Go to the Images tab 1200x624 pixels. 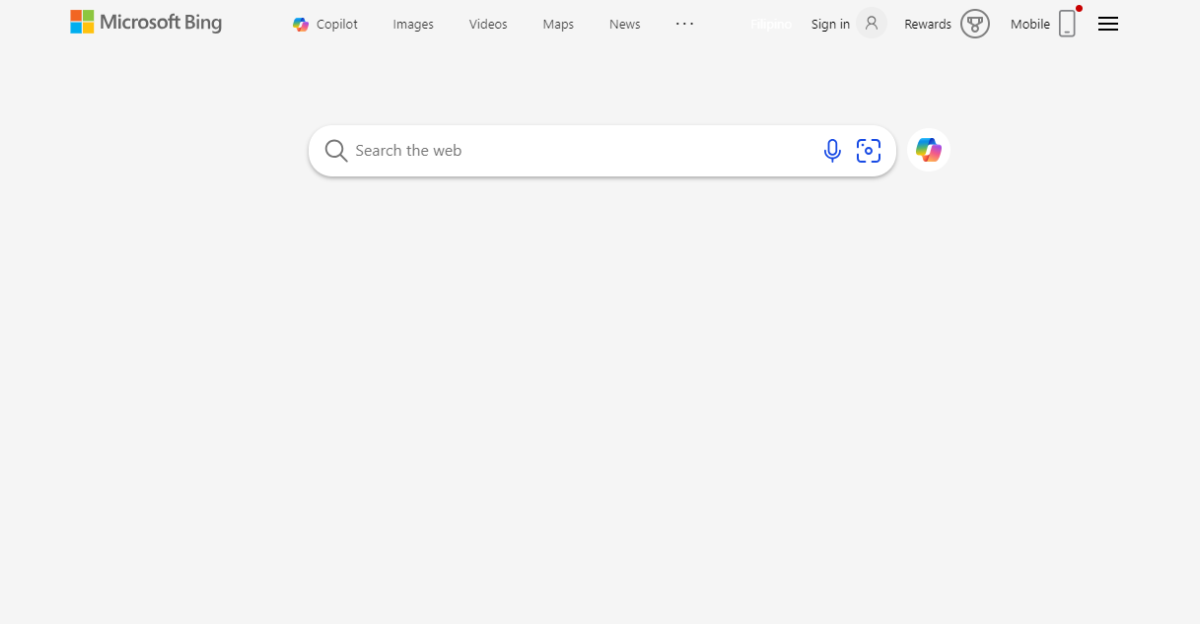tap(413, 24)
